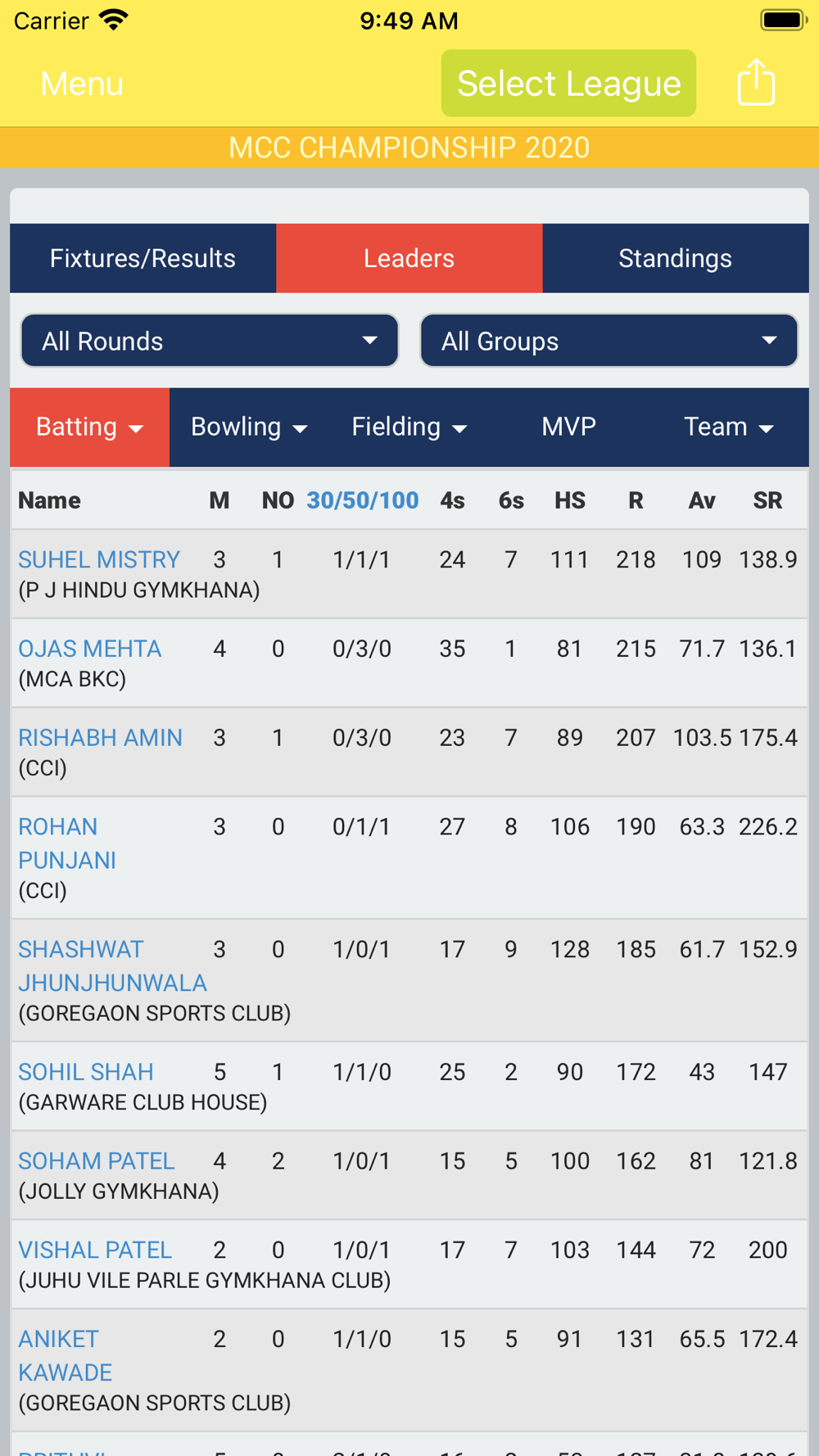Open SUHEL MISTRY player profile
This screenshot has width=819, height=1456.
pos(99,560)
